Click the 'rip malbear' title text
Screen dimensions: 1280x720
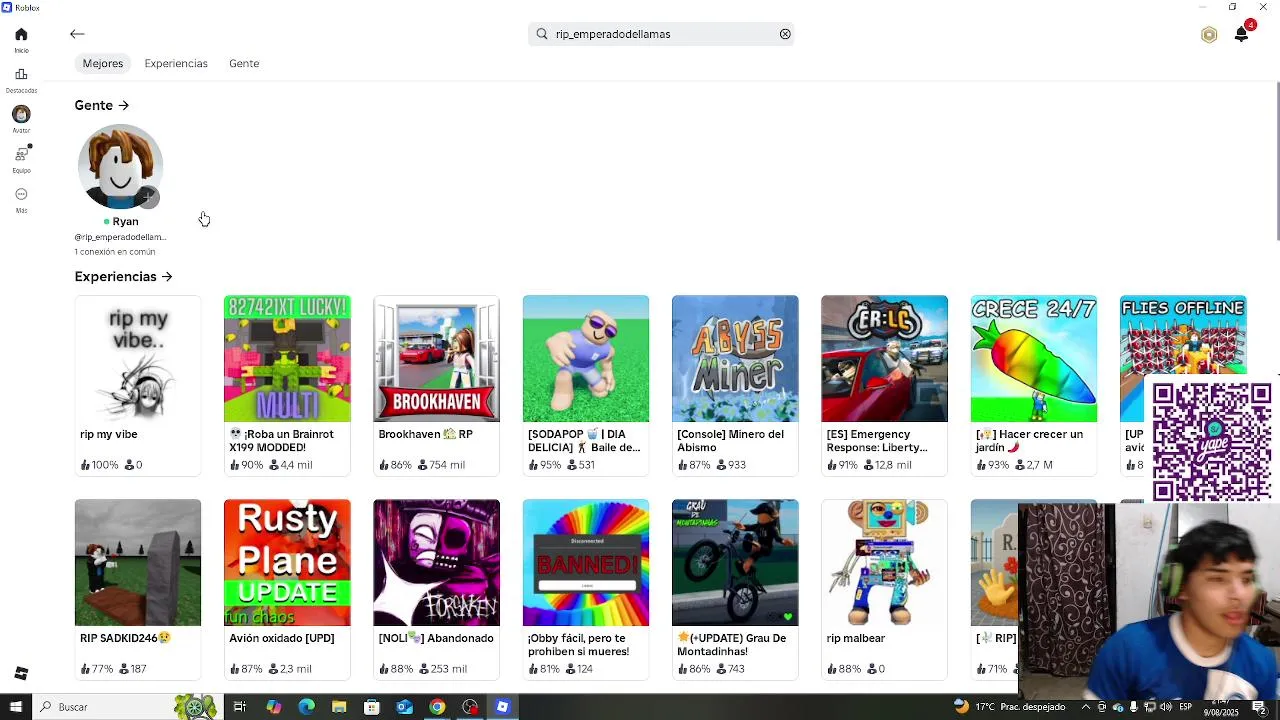[856, 638]
